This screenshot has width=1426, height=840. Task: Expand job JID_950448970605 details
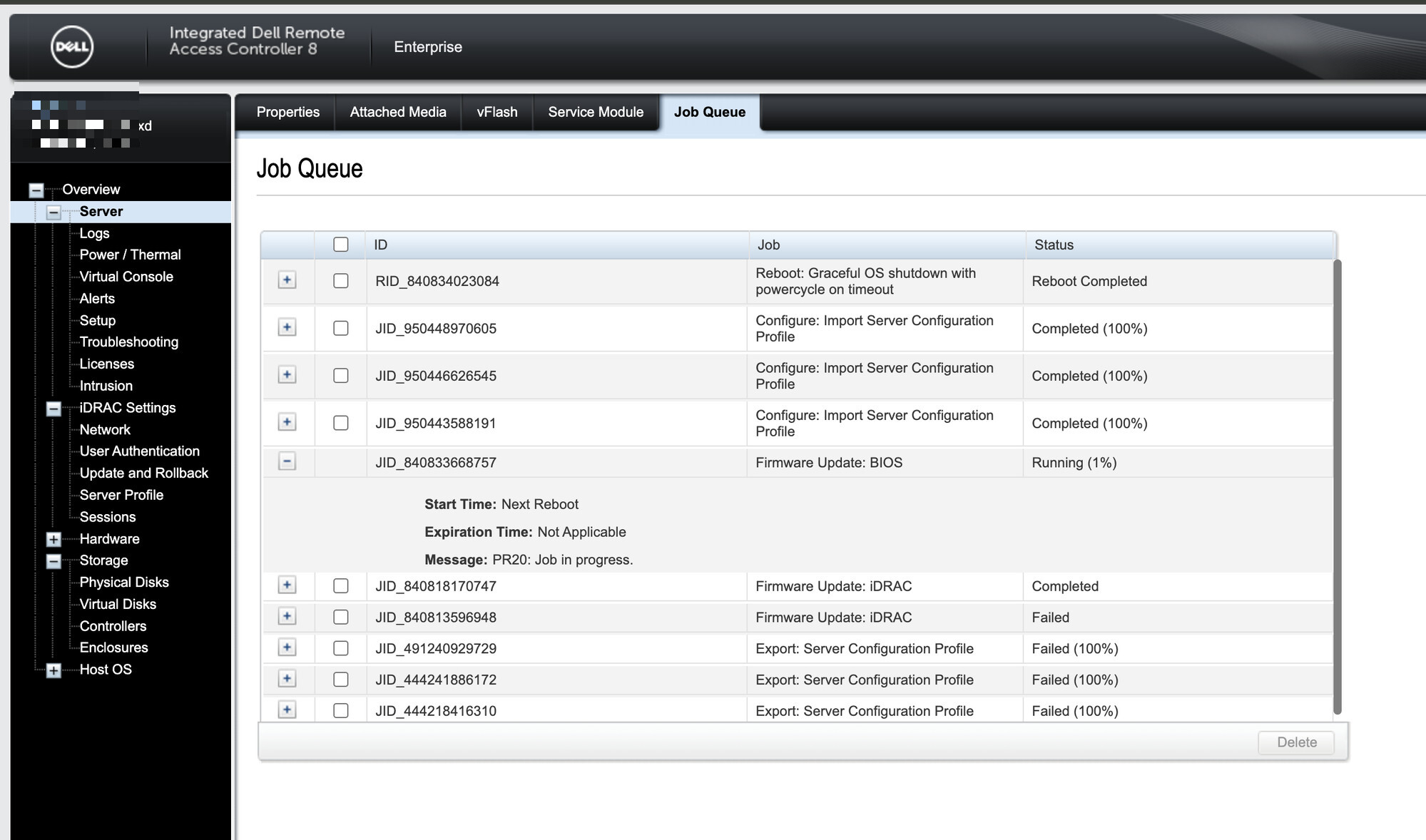pyautogui.click(x=287, y=327)
